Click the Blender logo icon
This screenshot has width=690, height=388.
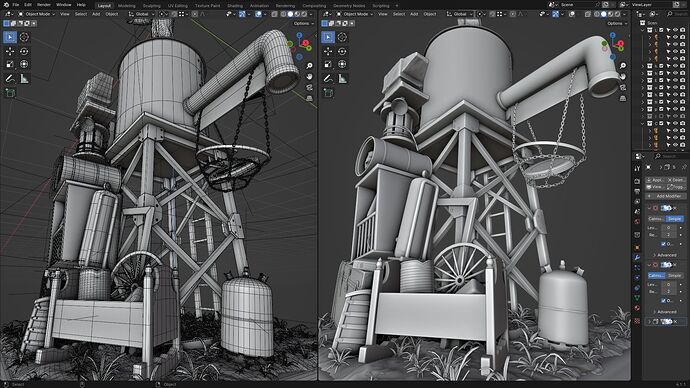click(x=6, y=5)
